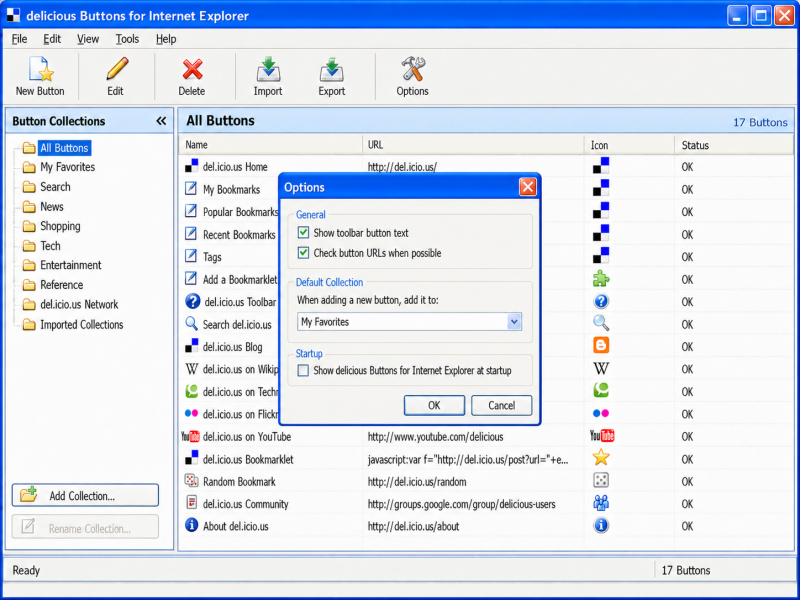Select the Tech collection folder

pos(50,246)
